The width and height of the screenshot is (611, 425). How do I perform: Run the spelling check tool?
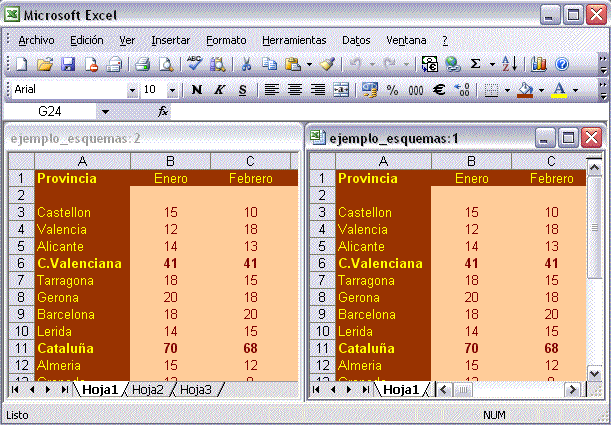point(194,64)
